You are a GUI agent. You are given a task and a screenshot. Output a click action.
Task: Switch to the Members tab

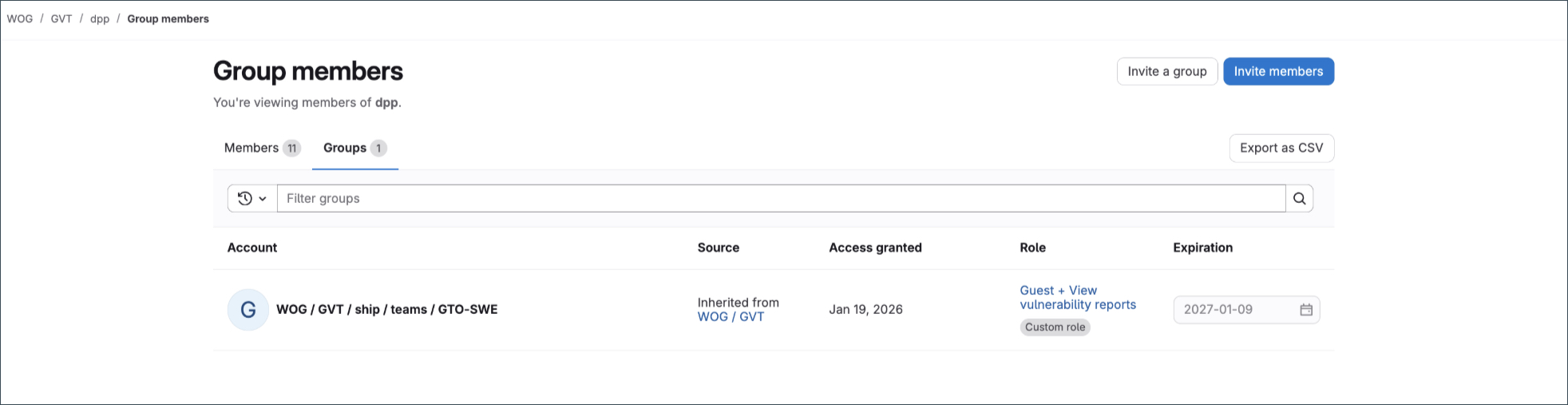[x=262, y=148]
